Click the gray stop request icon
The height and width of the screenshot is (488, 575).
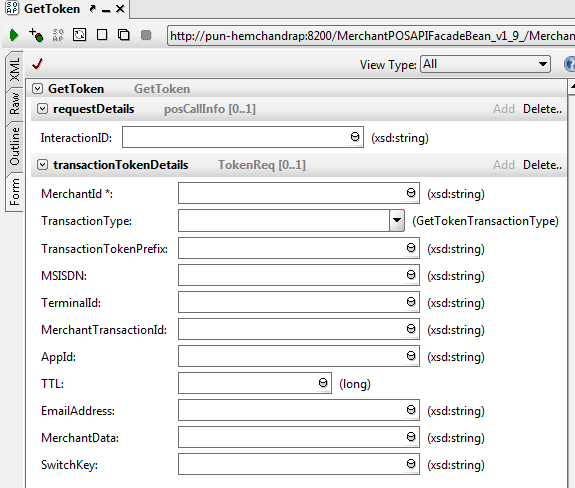[x=146, y=35]
